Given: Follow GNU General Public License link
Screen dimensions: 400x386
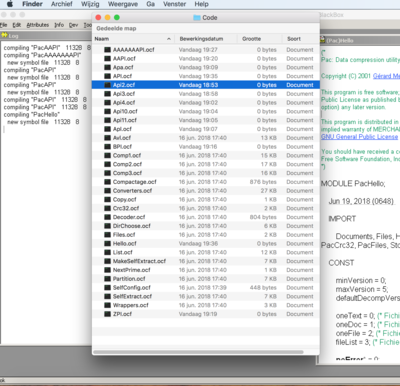Looking at the screenshot, I should click(359, 137).
